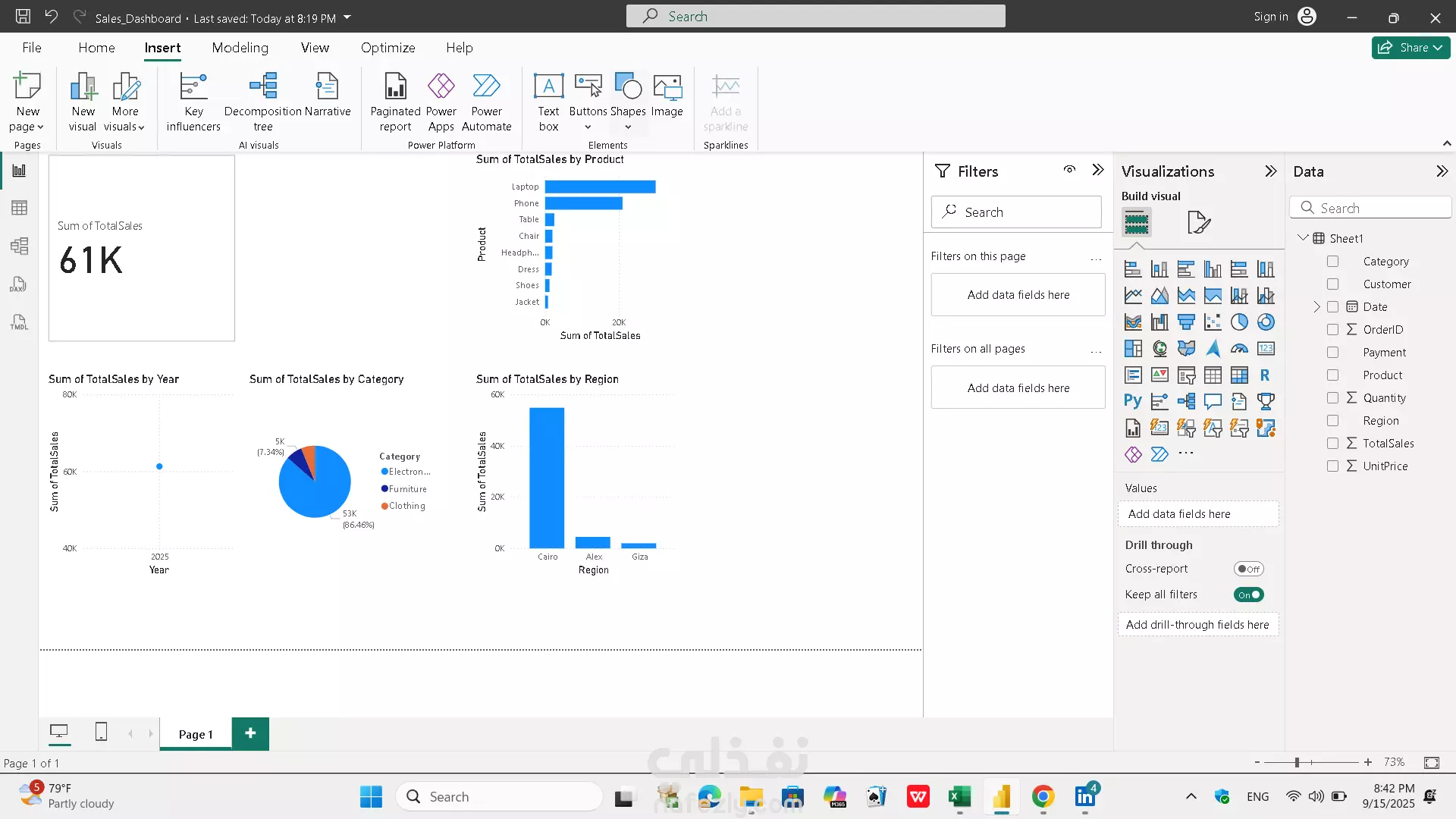The width and height of the screenshot is (1456, 819).
Task: Check the TotalSales field checkbox
Action: click(1332, 444)
